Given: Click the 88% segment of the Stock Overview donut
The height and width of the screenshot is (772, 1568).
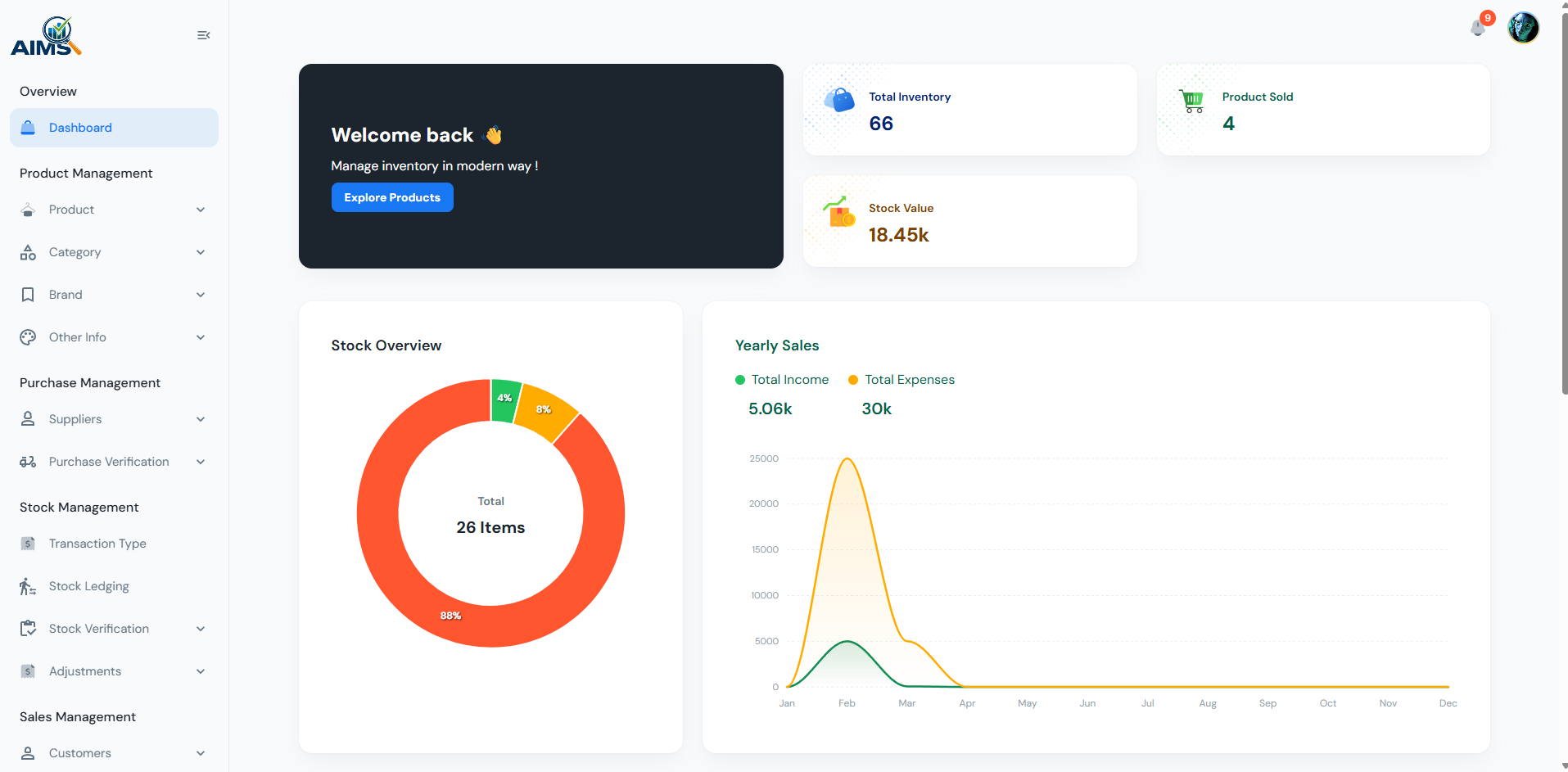Looking at the screenshot, I should (x=450, y=615).
